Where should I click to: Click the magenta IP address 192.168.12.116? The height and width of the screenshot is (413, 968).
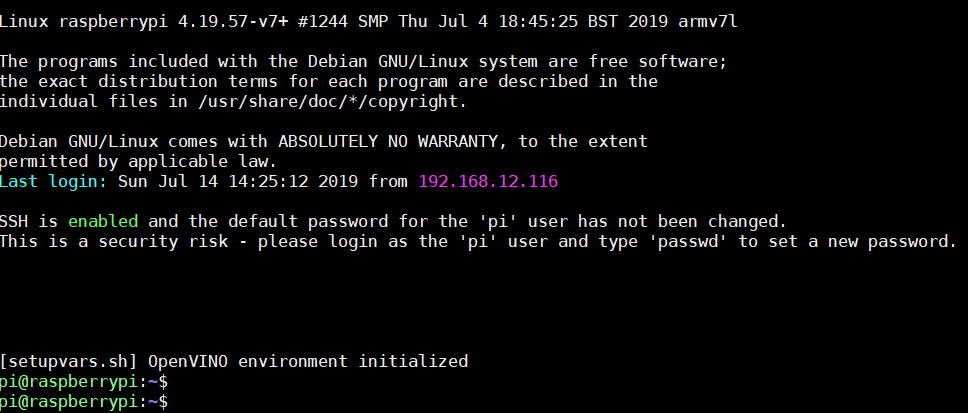(x=488, y=181)
